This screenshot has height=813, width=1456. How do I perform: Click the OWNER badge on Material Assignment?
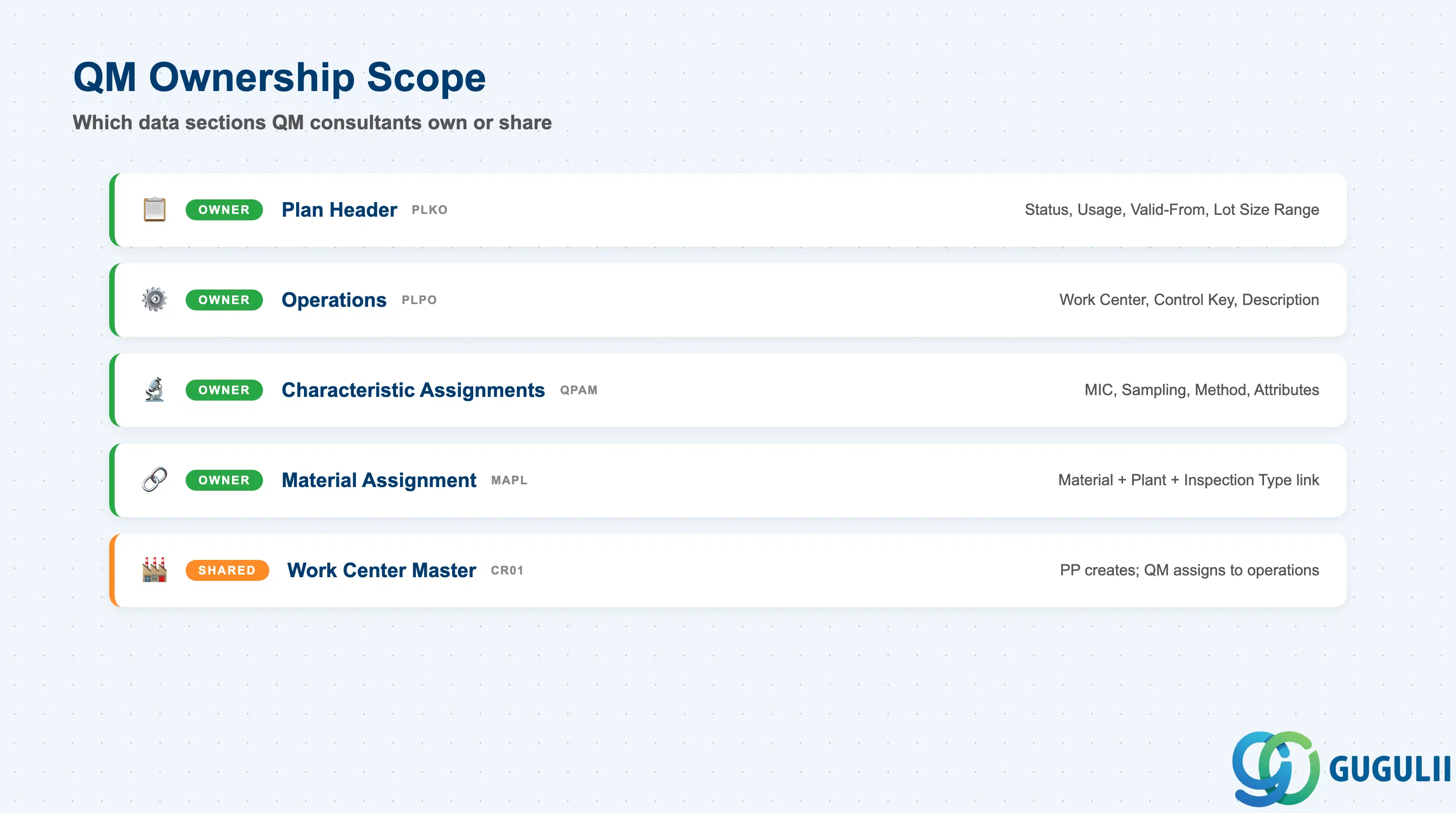224,480
